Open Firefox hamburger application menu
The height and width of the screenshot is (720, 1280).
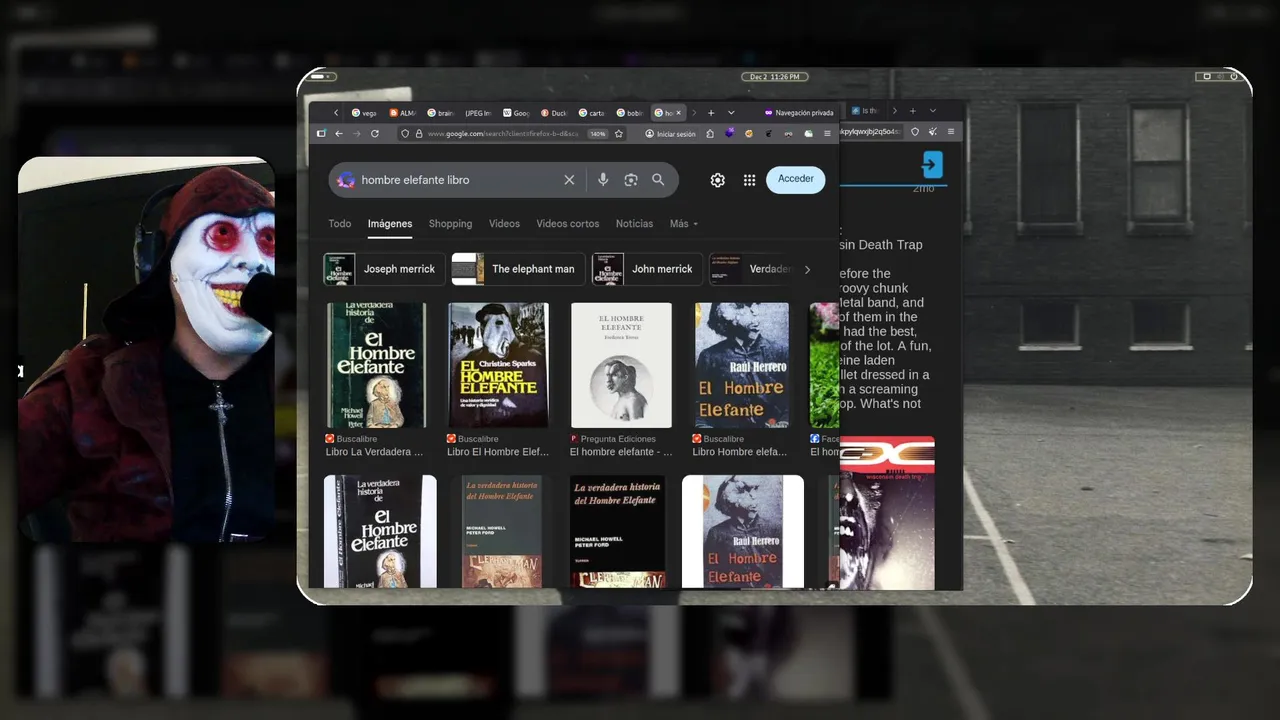tap(827, 133)
